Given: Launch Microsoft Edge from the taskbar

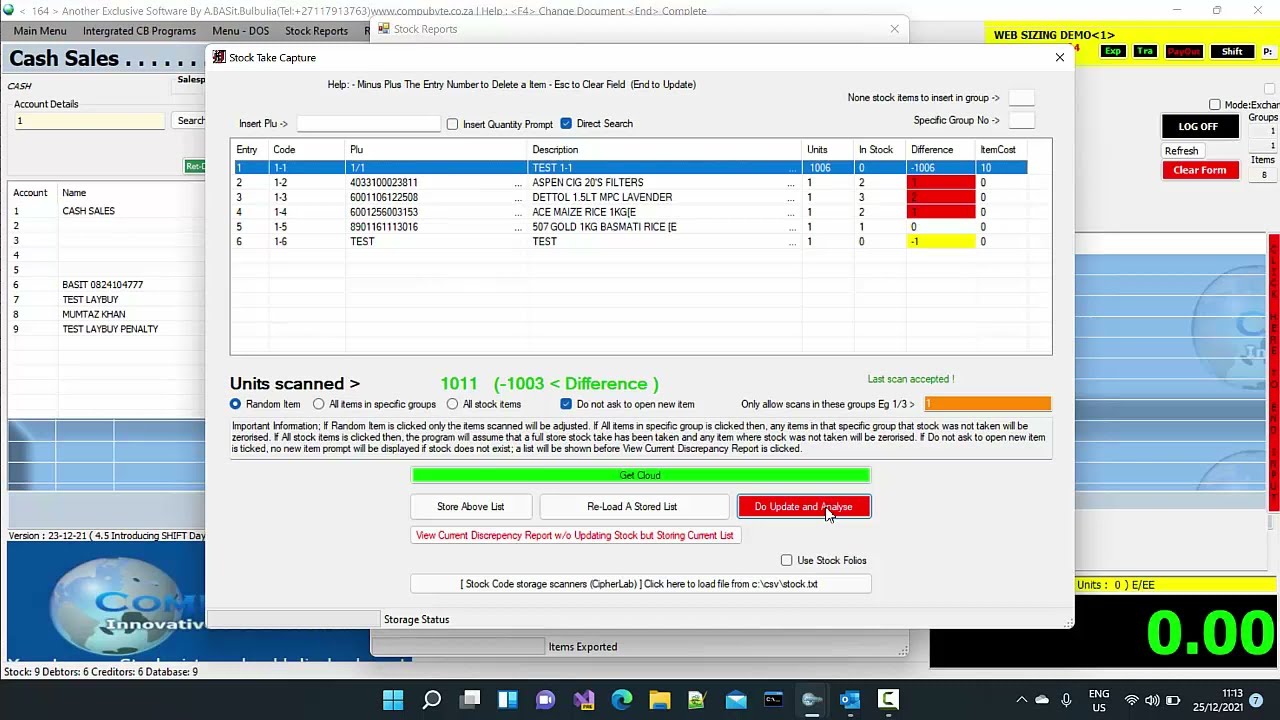Looking at the screenshot, I should [621, 699].
